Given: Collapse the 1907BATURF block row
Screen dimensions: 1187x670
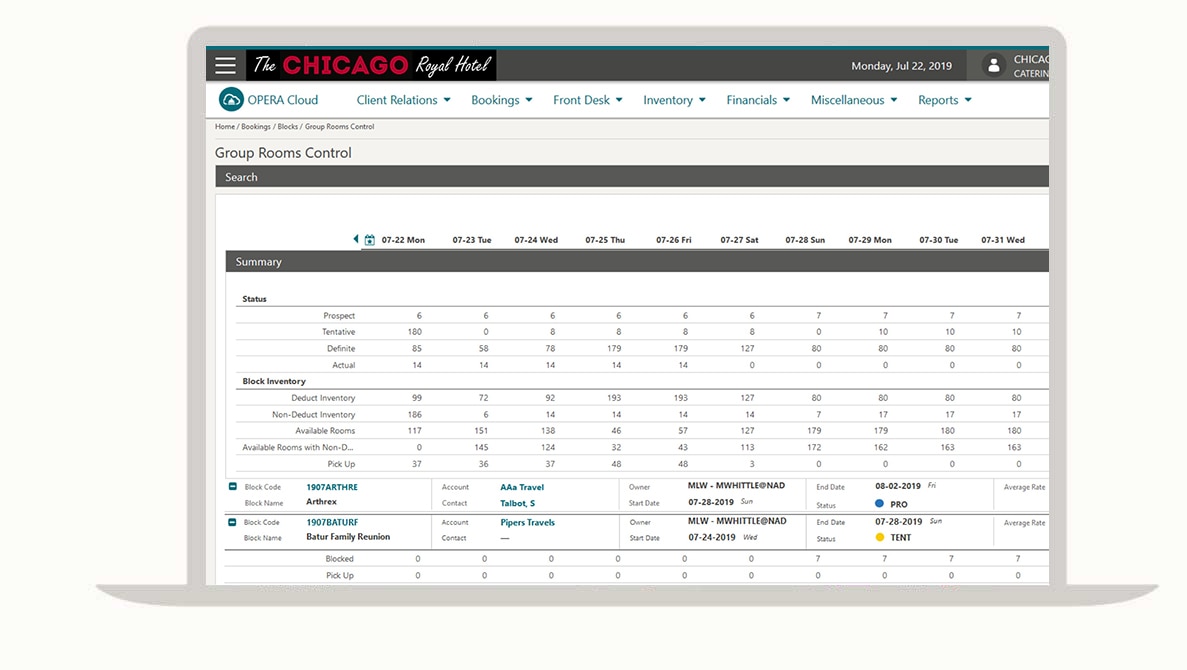Looking at the screenshot, I should point(233,522).
